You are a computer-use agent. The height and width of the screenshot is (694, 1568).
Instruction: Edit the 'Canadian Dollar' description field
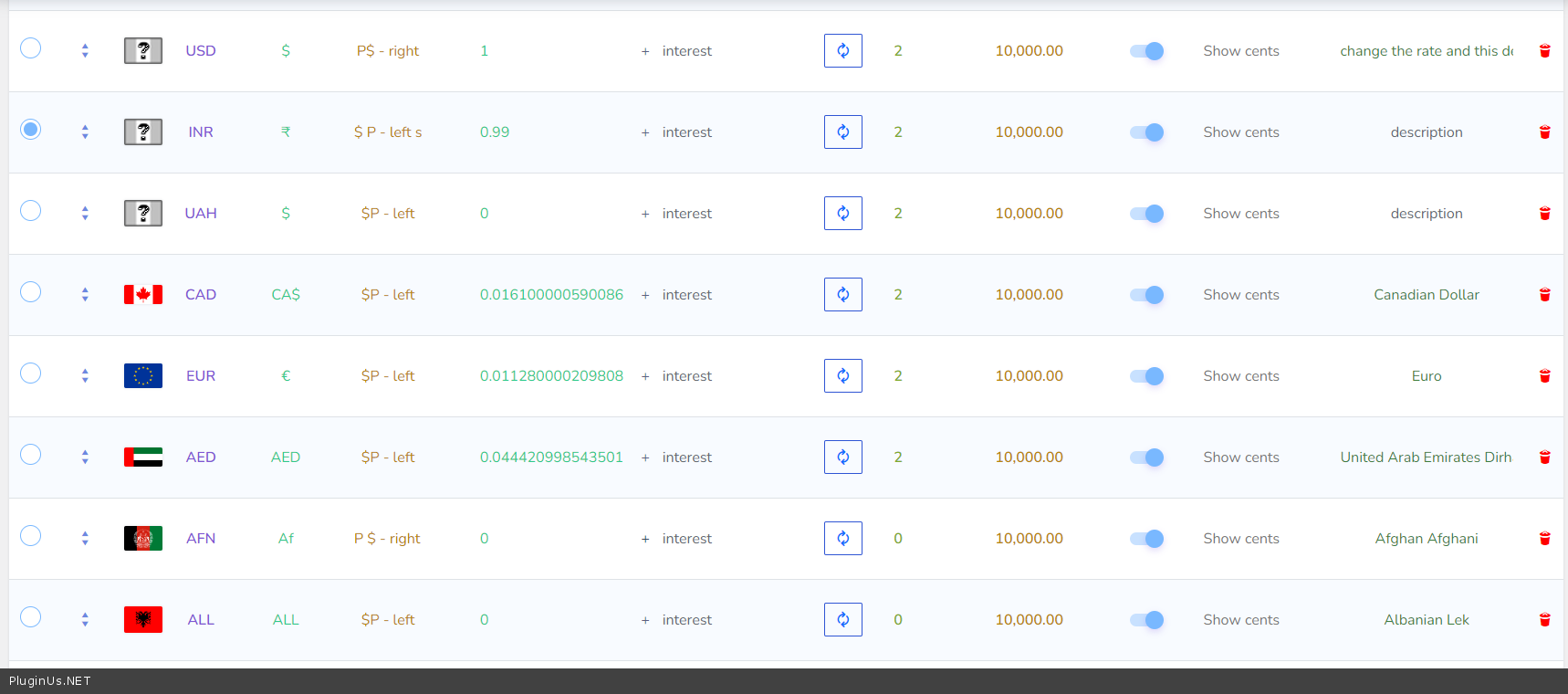(x=1427, y=295)
